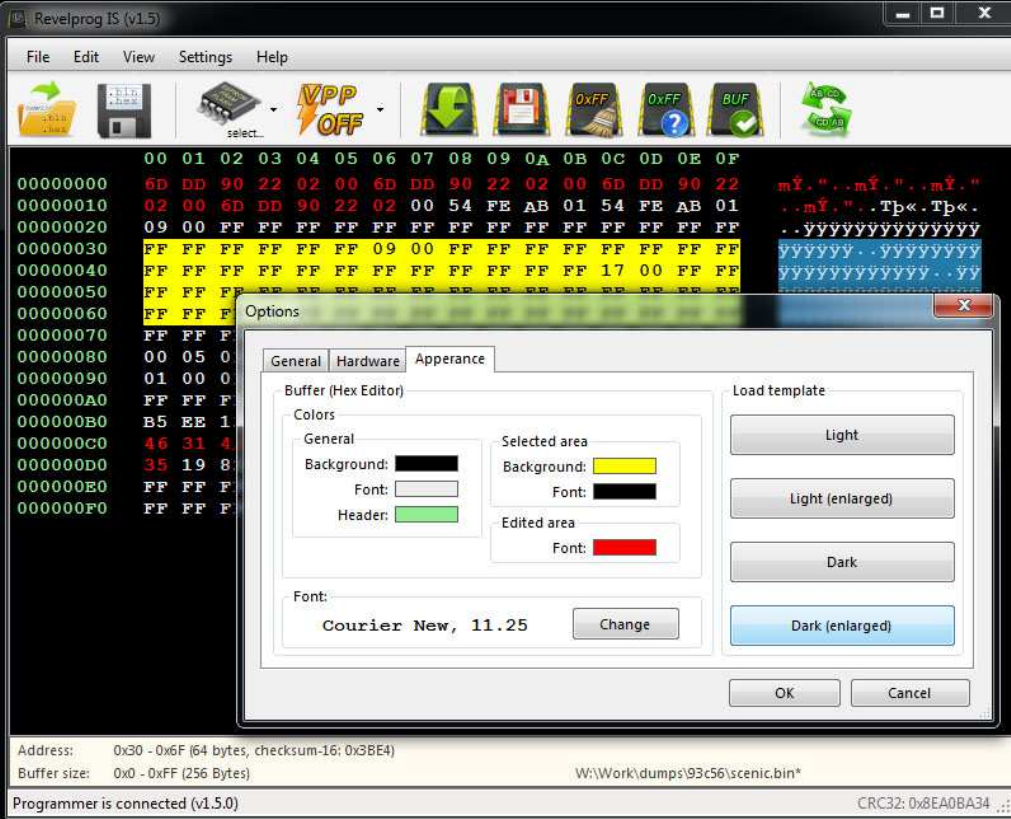Click the Buffer size value 0x0 - 0xFF
1011x819 pixels.
click(x=182, y=773)
